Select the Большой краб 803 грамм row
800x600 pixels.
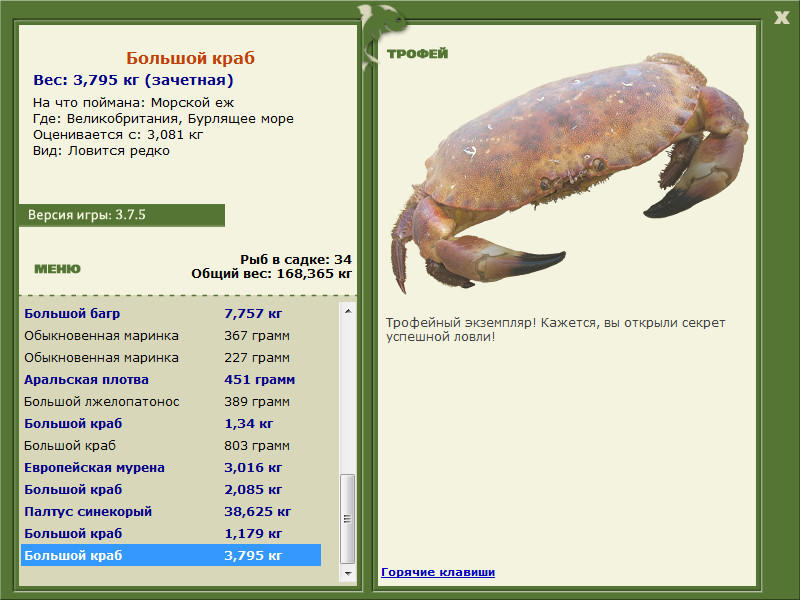[x=171, y=445]
